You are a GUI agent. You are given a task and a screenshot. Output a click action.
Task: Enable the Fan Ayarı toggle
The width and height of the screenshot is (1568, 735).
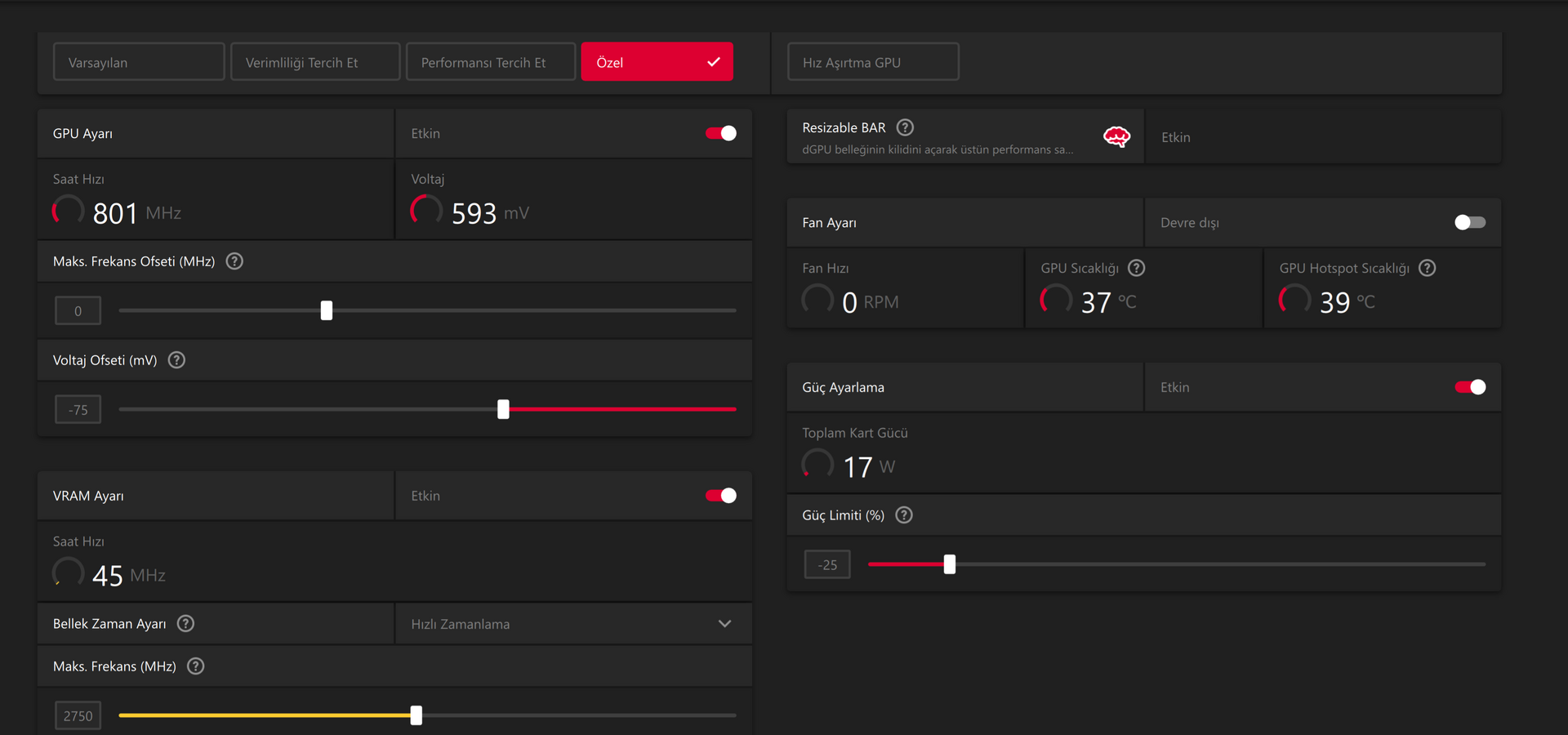click(1470, 222)
